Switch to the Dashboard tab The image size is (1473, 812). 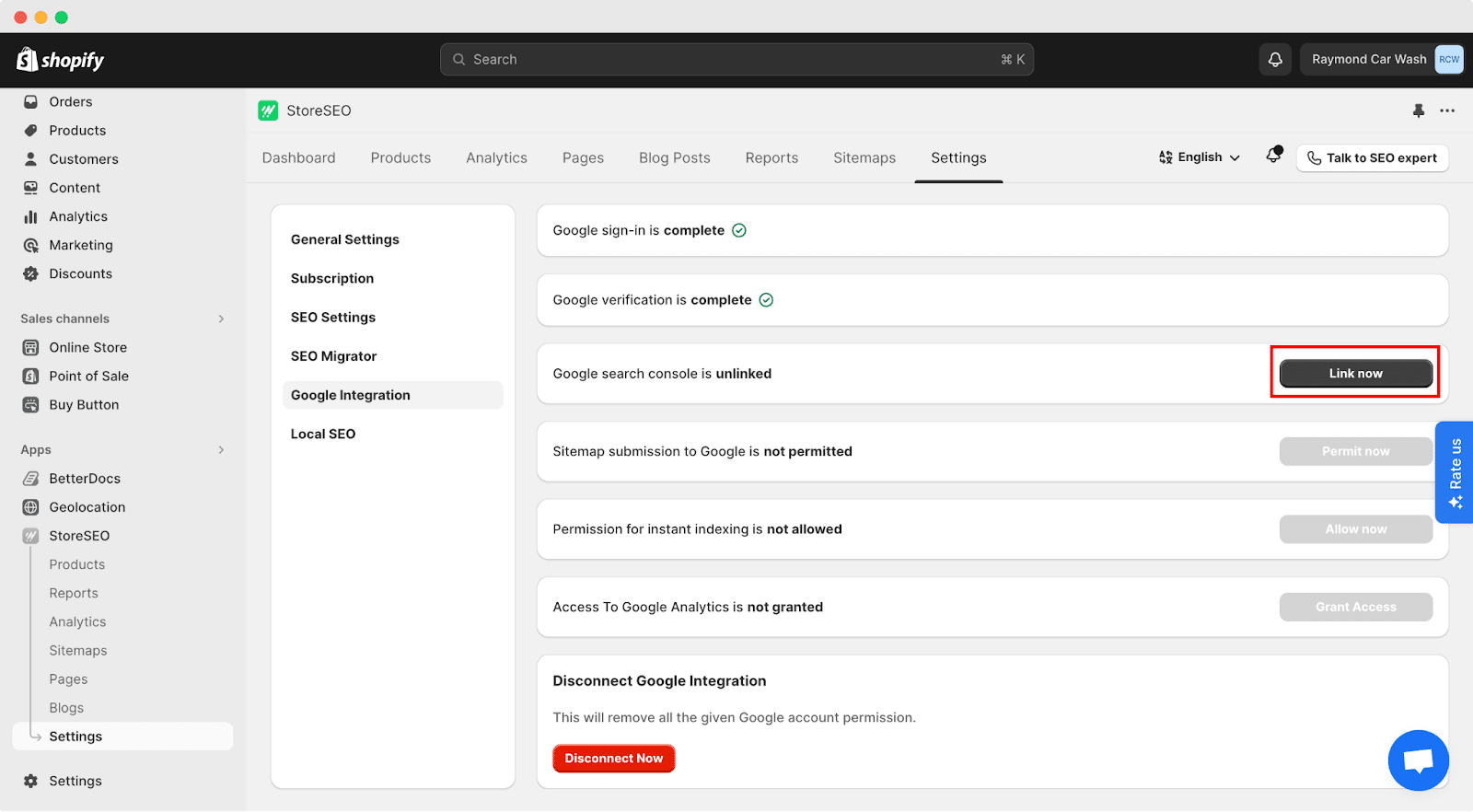(298, 157)
